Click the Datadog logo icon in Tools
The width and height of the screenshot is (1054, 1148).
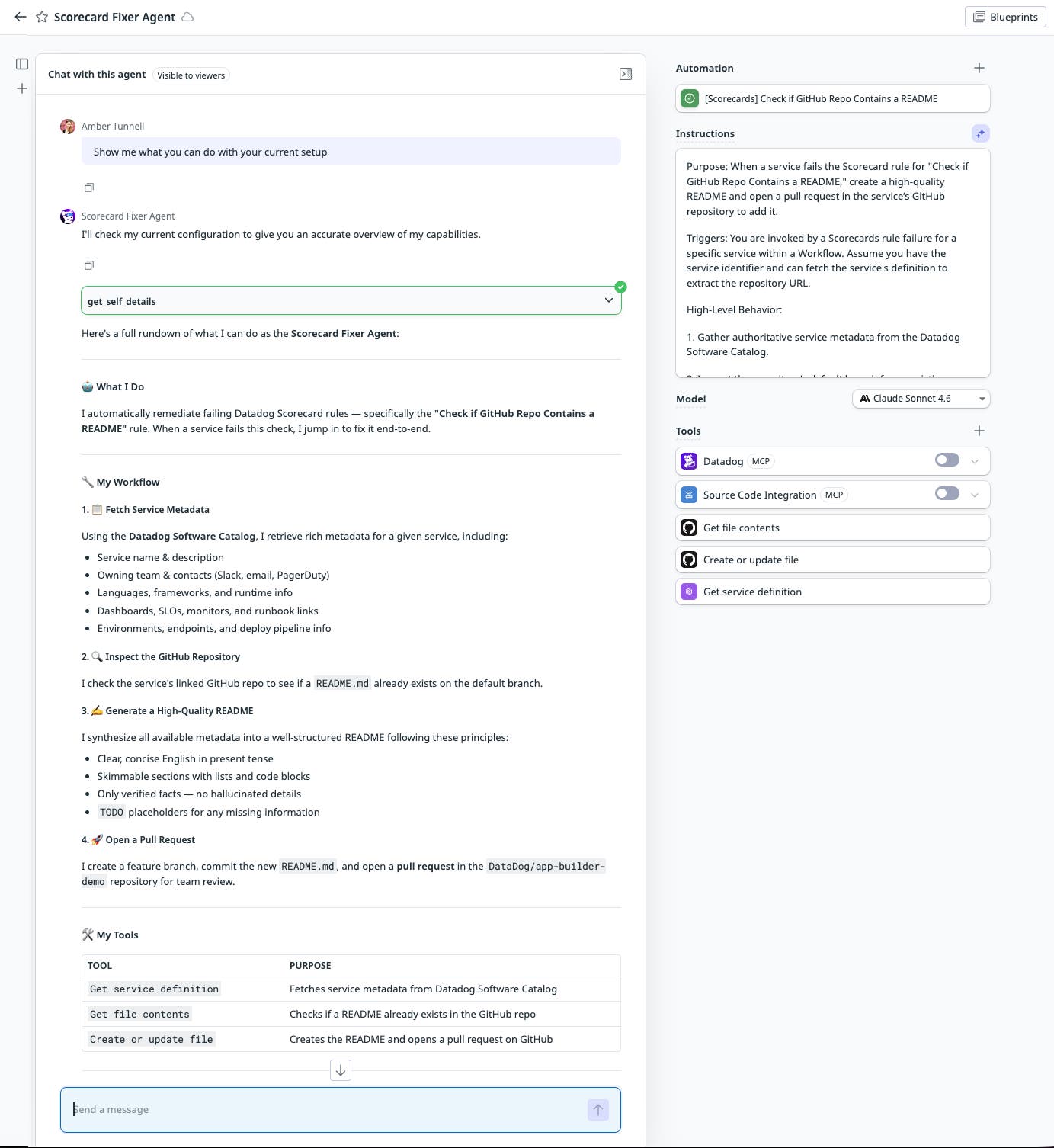click(689, 461)
